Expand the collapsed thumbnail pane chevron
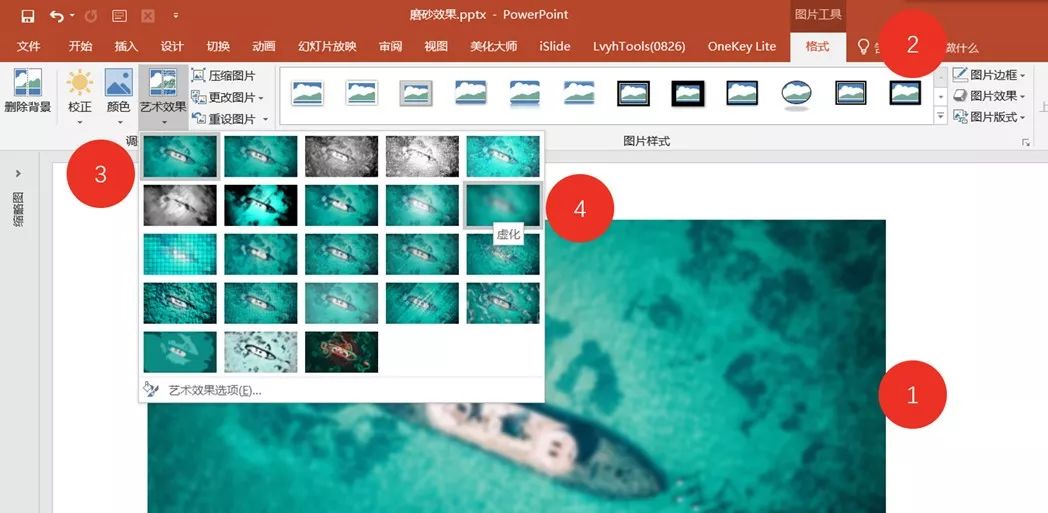Screen dimensions: 1048x513 point(18,174)
